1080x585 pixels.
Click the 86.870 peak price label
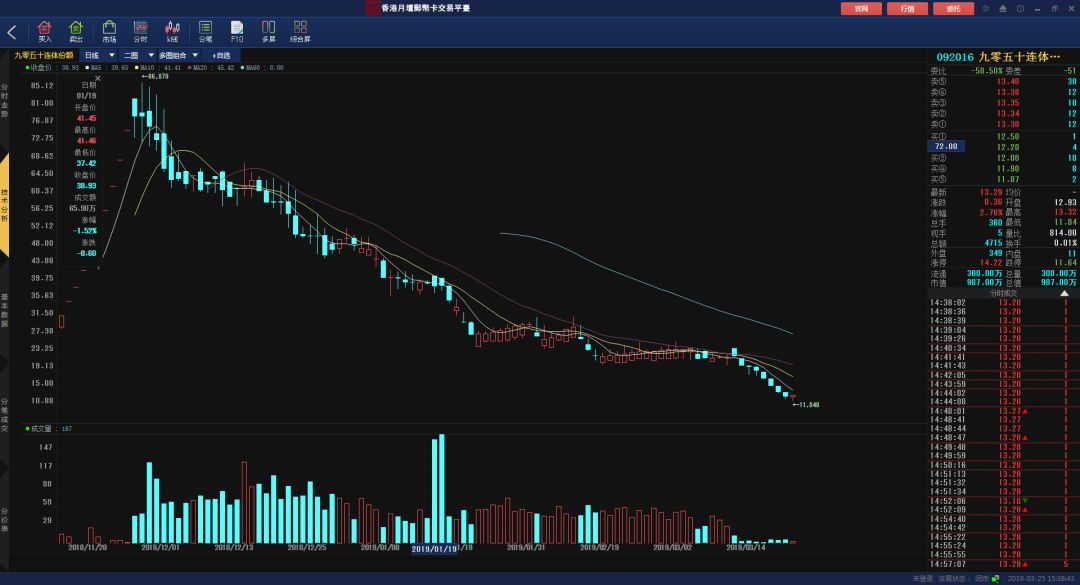[x=155, y=76]
